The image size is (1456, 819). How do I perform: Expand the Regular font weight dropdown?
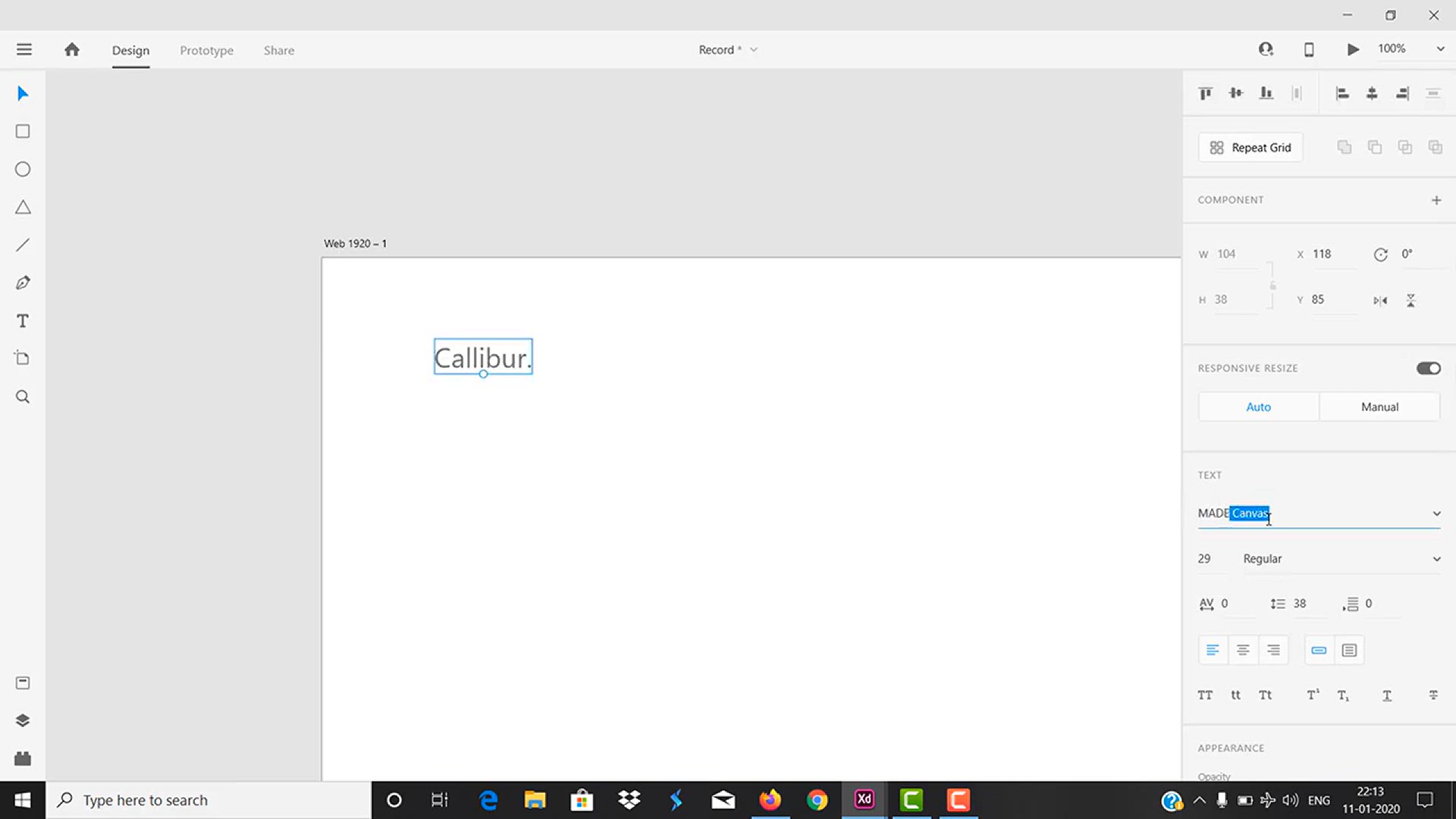(1436, 559)
